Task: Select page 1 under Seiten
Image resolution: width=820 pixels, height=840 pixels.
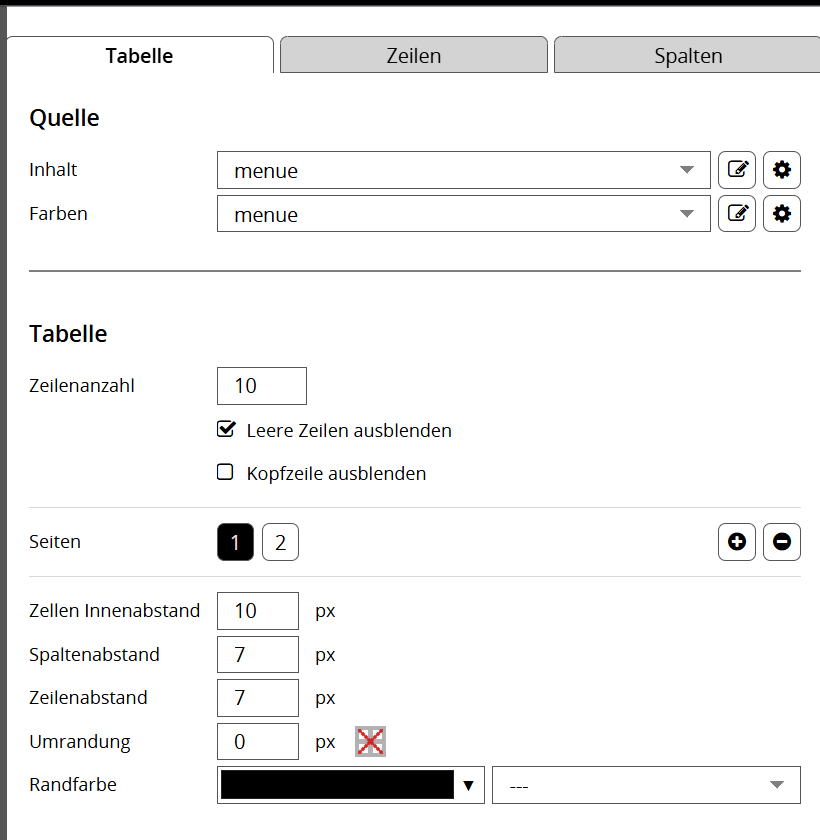Action: [x=235, y=543]
